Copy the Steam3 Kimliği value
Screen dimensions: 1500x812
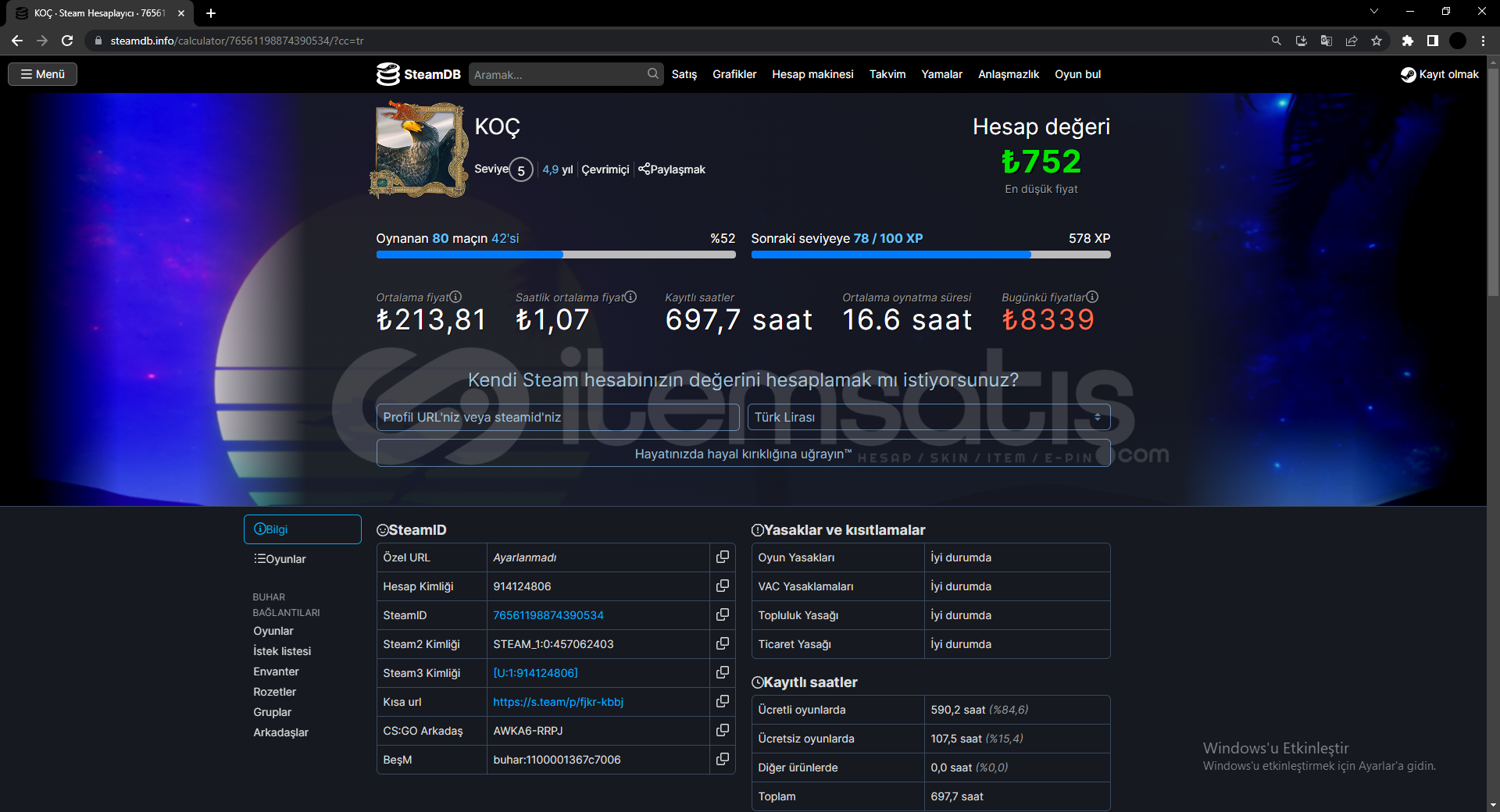pos(723,672)
